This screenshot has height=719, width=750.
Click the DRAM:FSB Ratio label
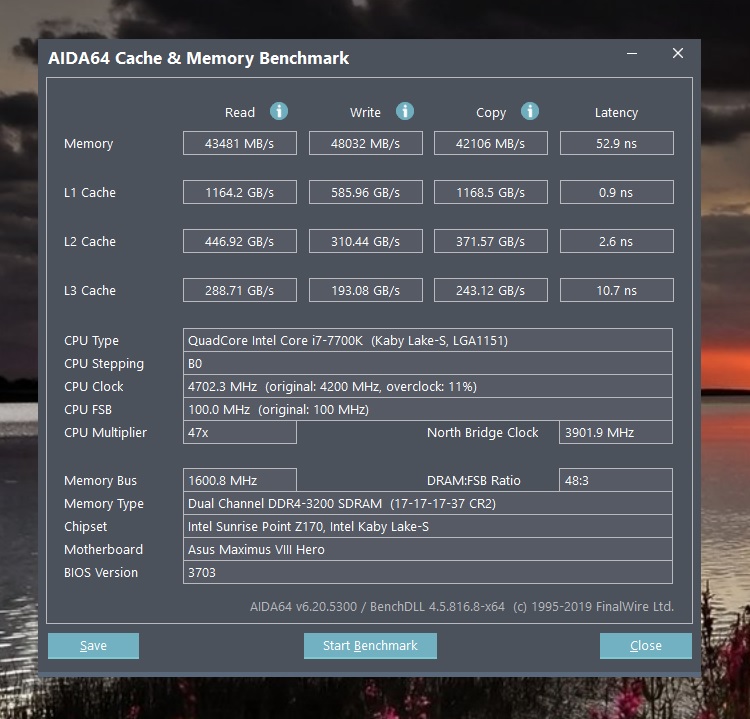click(x=474, y=480)
